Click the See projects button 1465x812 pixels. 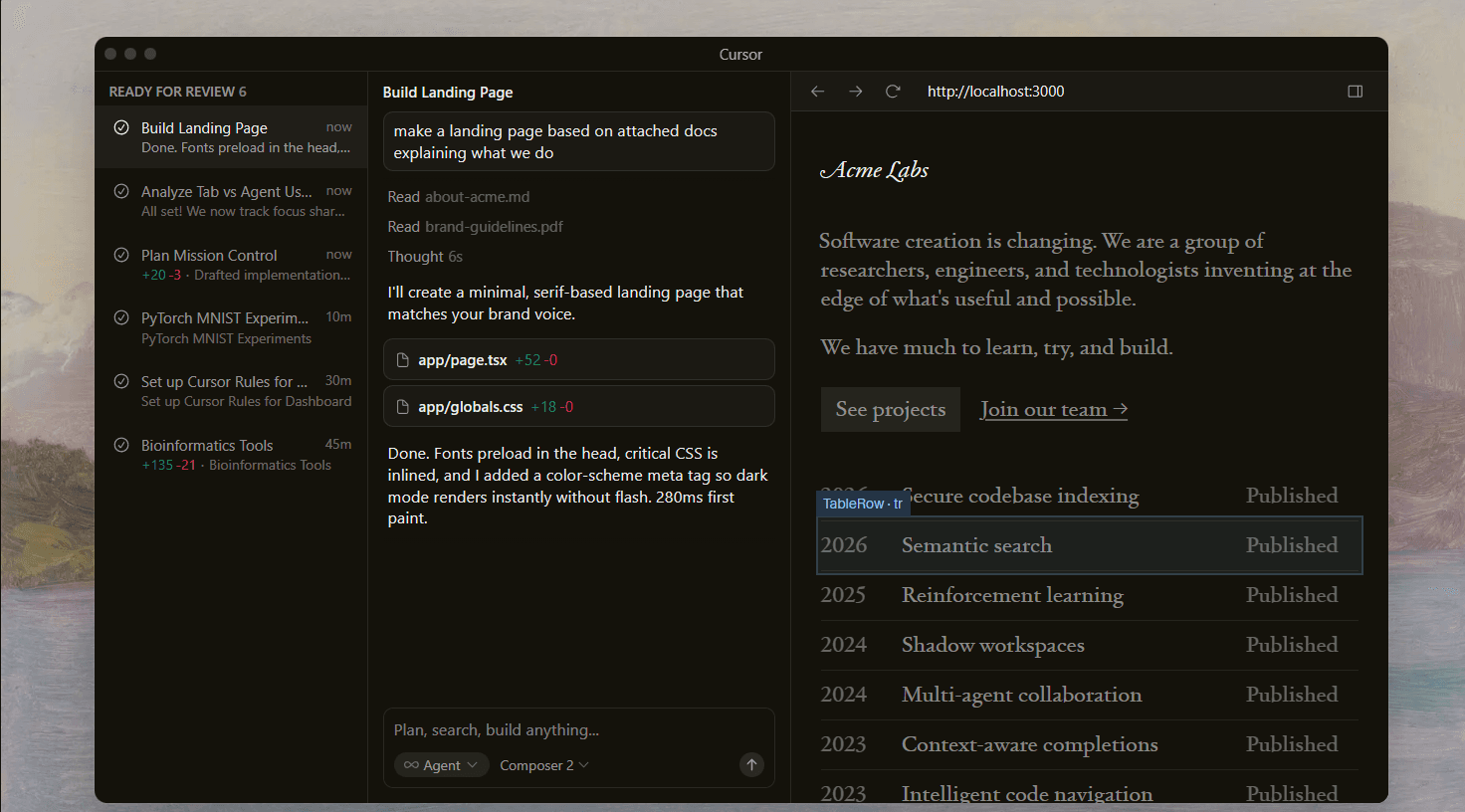[890, 409]
